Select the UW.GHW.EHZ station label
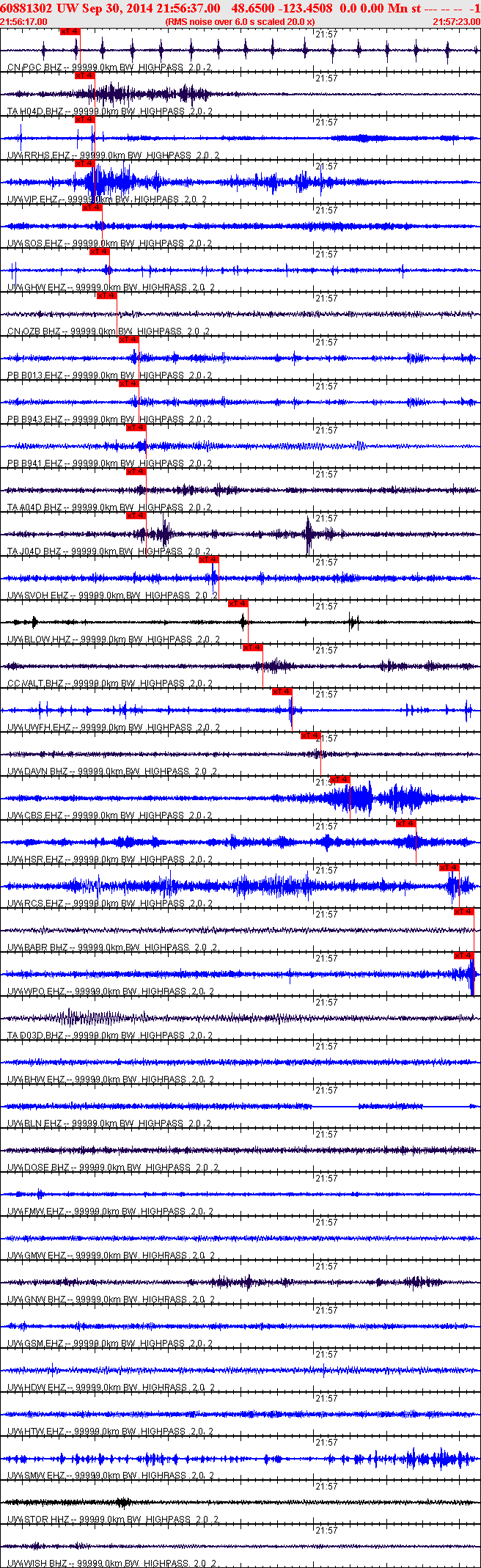 point(111,287)
